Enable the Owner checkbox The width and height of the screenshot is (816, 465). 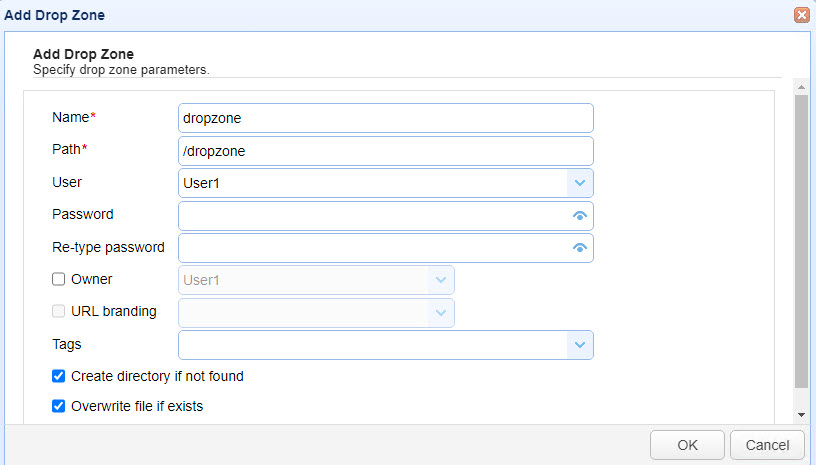(58, 280)
